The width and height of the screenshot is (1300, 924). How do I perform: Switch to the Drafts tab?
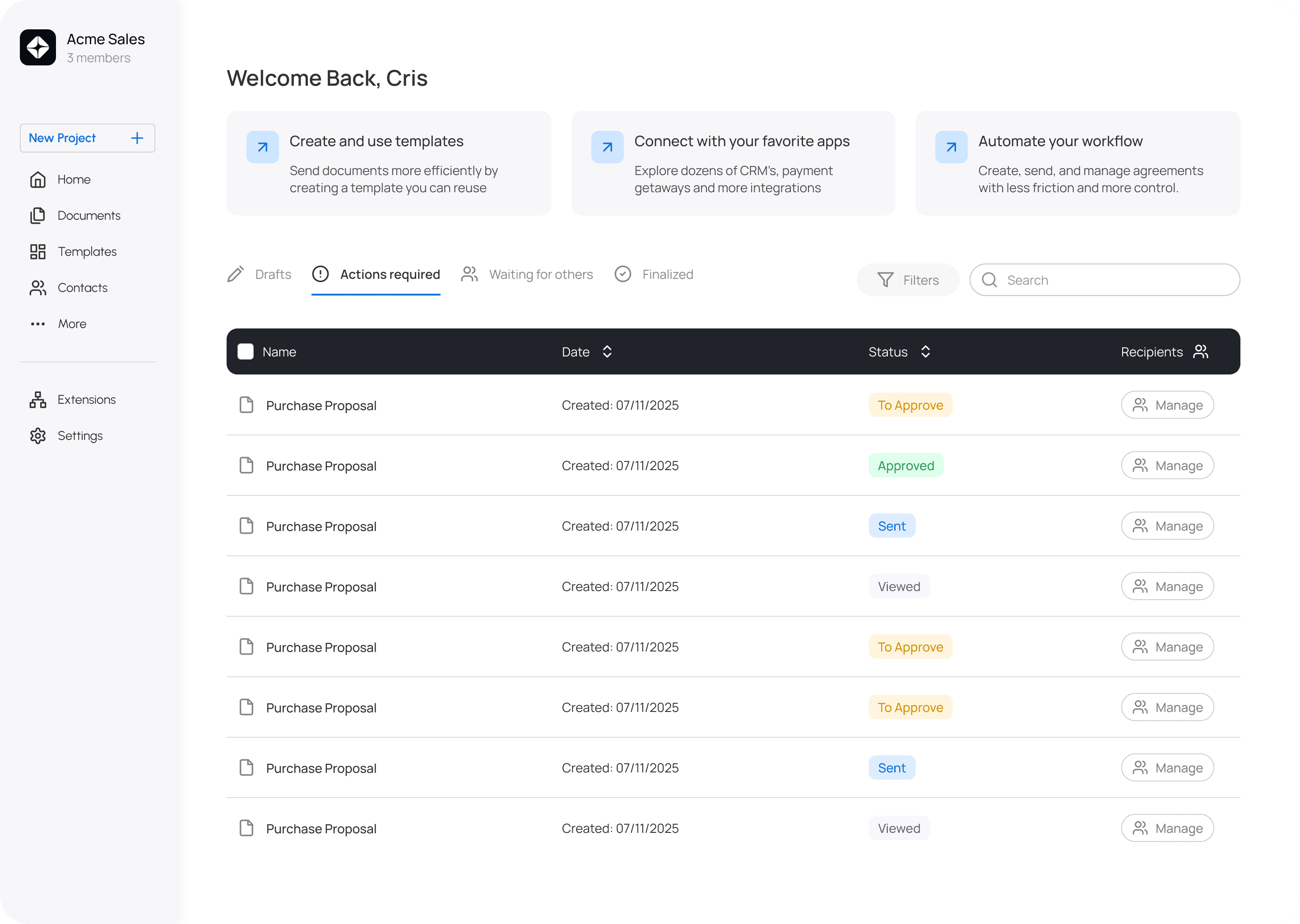pyautogui.click(x=259, y=275)
